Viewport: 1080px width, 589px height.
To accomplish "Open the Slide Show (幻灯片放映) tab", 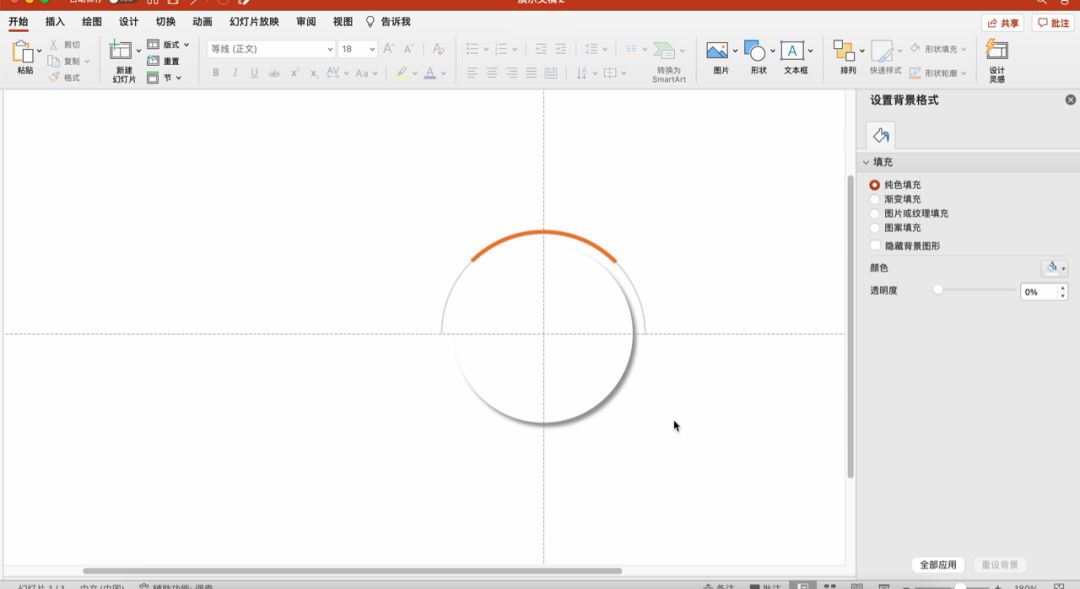I will tap(254, 22).
